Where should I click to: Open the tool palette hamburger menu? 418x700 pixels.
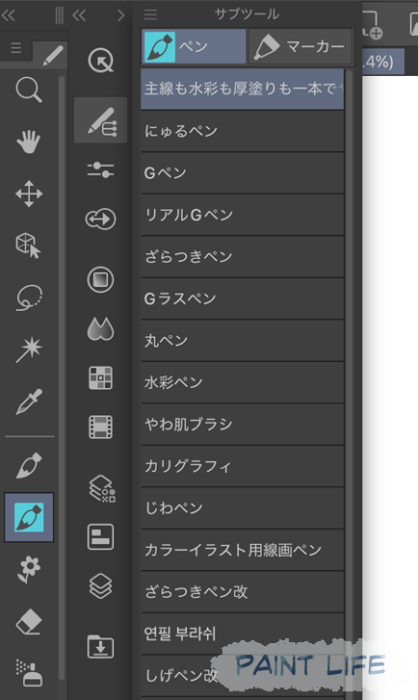click(16, 48)
